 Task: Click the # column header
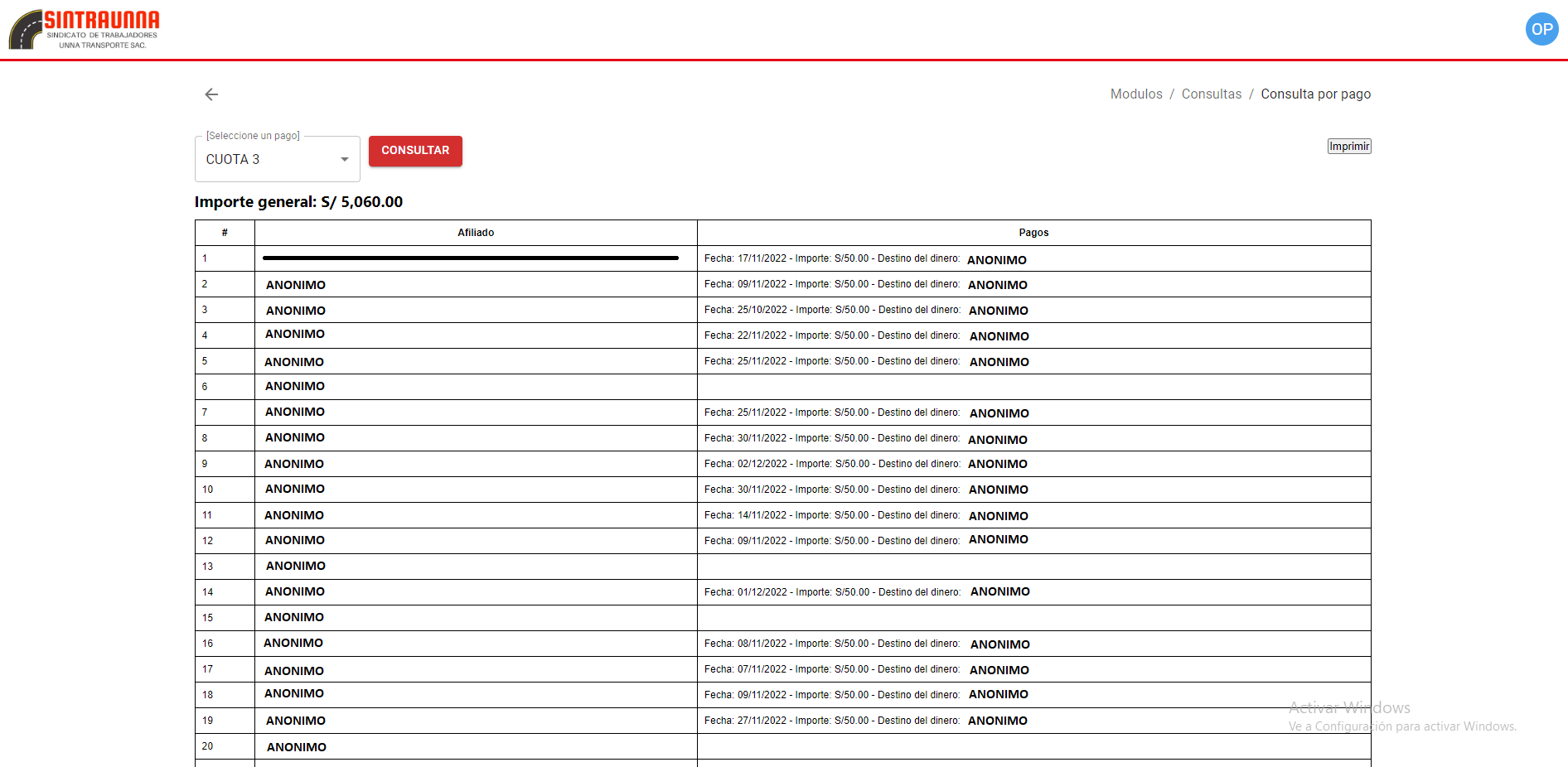coord(225,233)
